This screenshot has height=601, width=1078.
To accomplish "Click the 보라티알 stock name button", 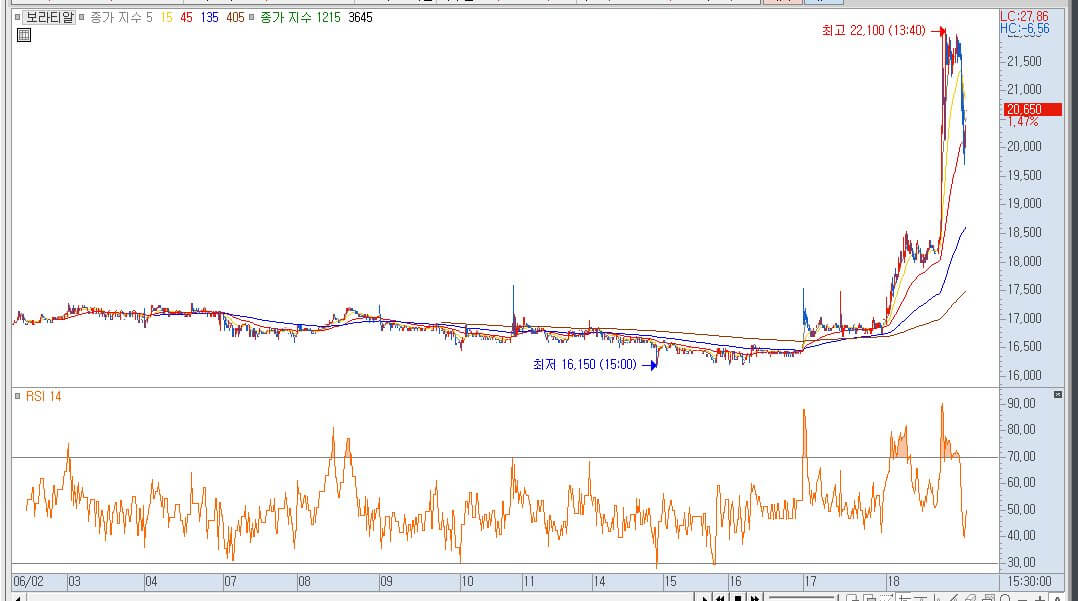I will 50,17.
